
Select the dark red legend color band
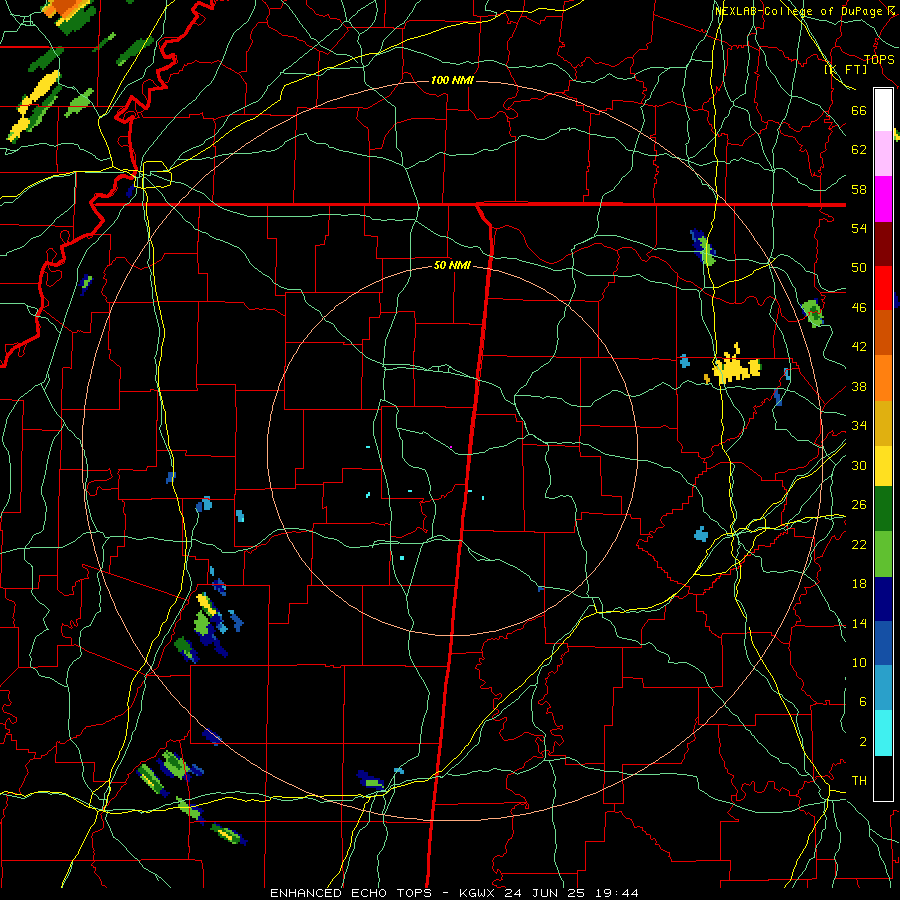click(x=883, y=243)
